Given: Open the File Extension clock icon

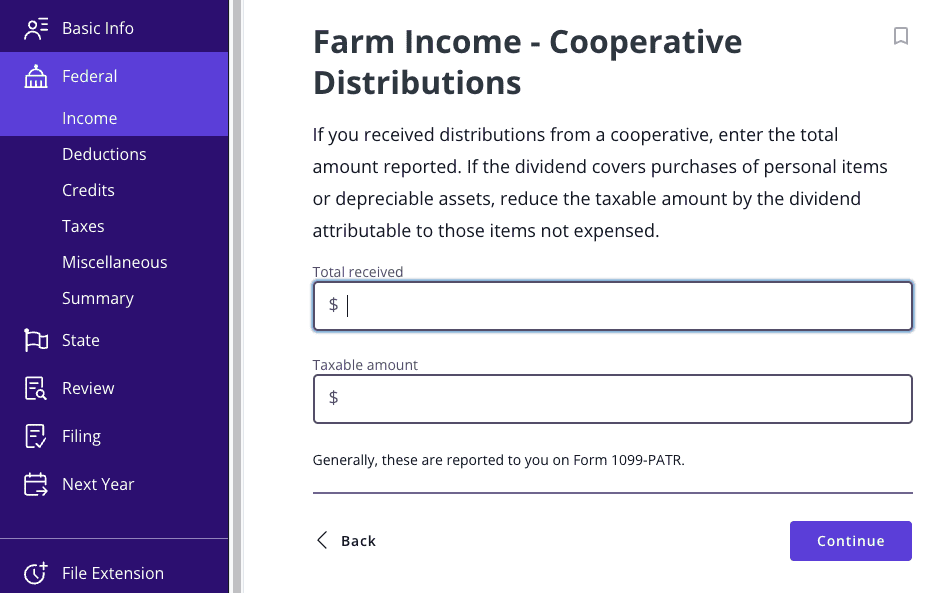Looking at the screenshot, I should [35, 573].
